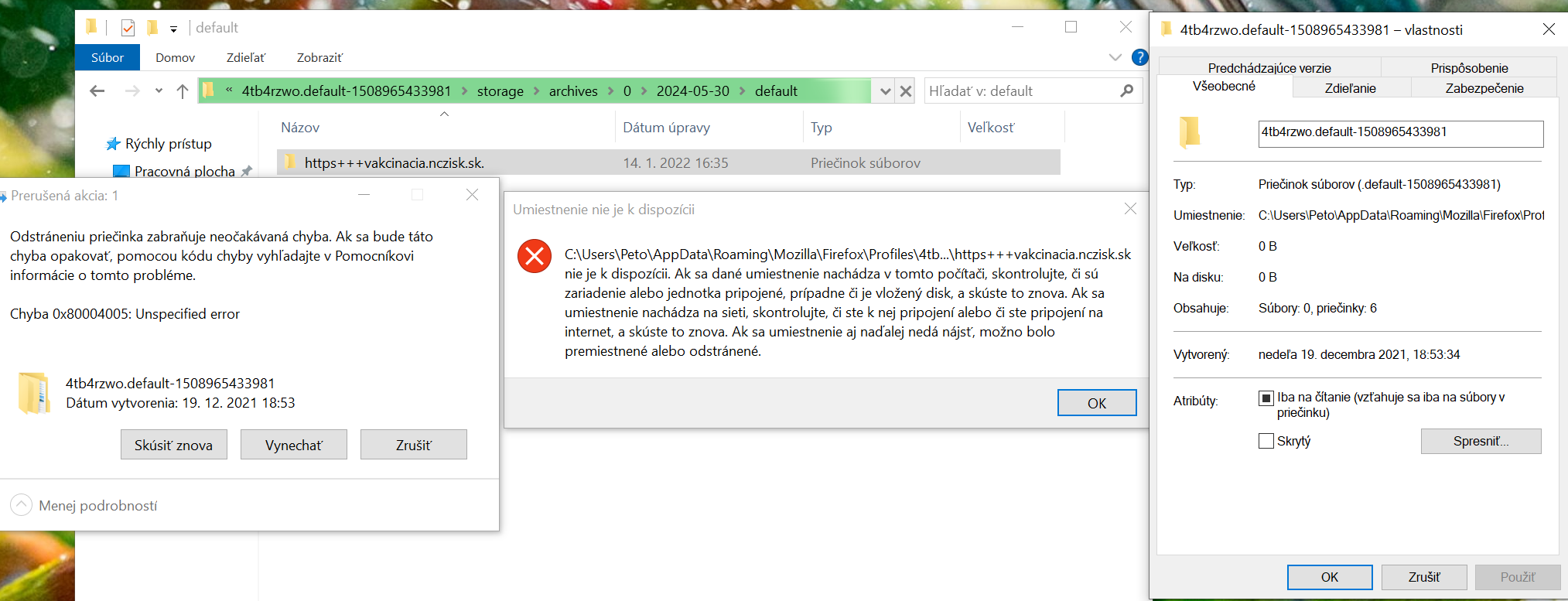This screenshot has width=1568, height=601.
Task: Switch to the Všeobecné tab
Action: pos(1224,87)
